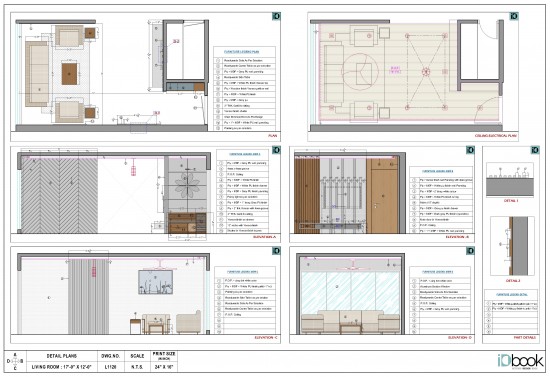Click the flower wall motif in Elevation A
This screenshot has width=550, height=377.
187,184
